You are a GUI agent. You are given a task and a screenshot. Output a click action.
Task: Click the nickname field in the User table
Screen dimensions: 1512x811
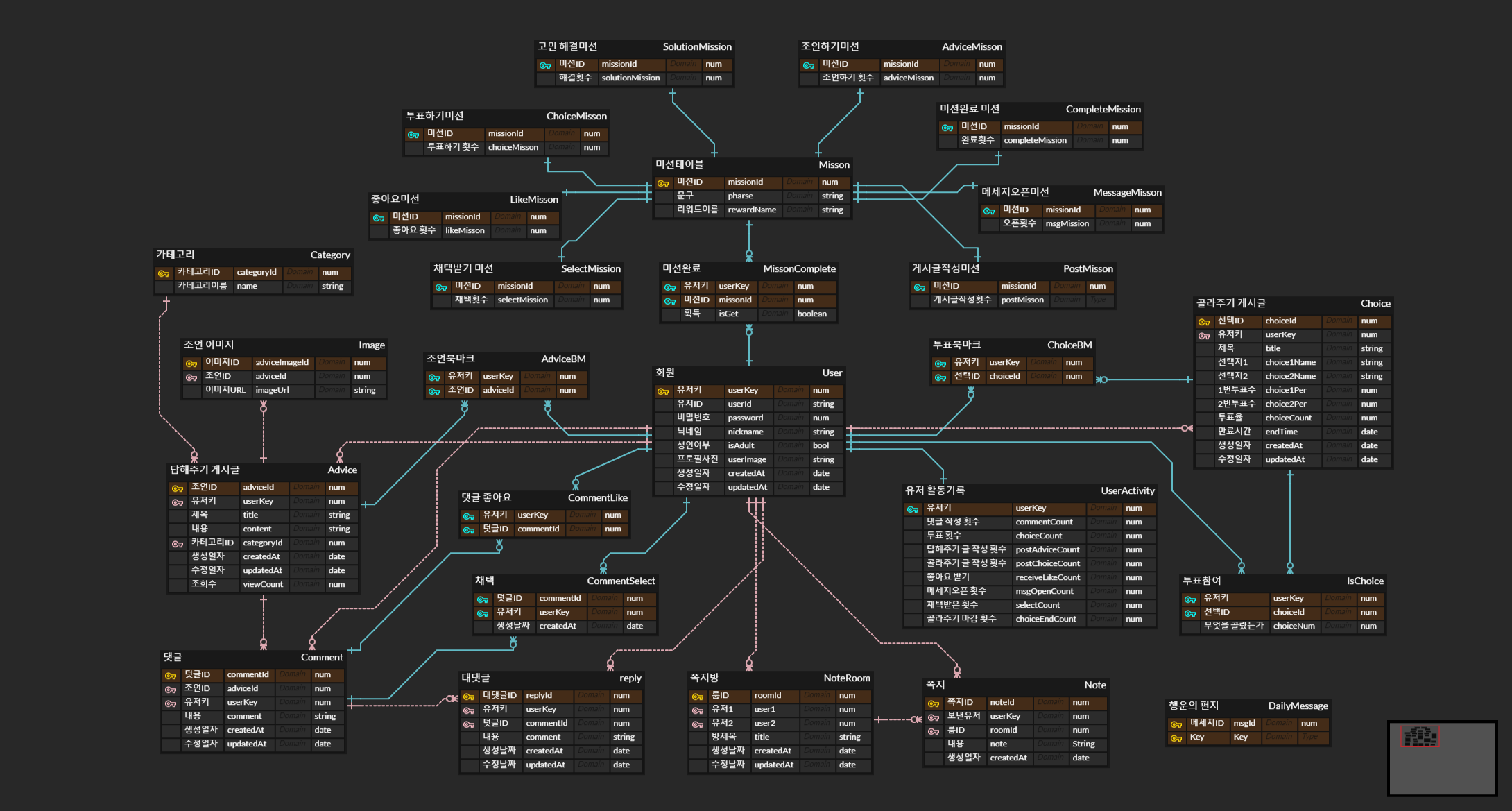pyautogui.click(x=744, y=432)
